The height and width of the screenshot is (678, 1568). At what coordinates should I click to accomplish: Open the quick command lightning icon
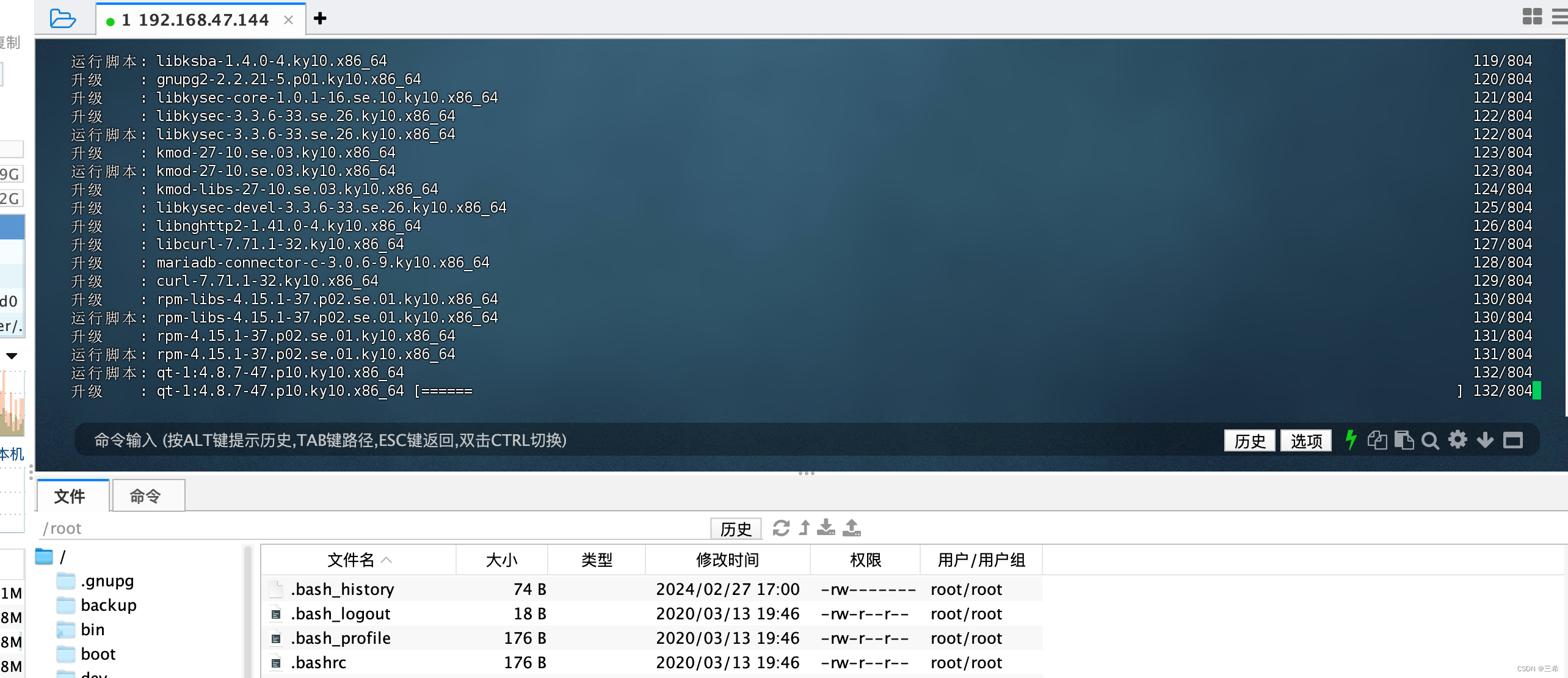click(1351, 440)
